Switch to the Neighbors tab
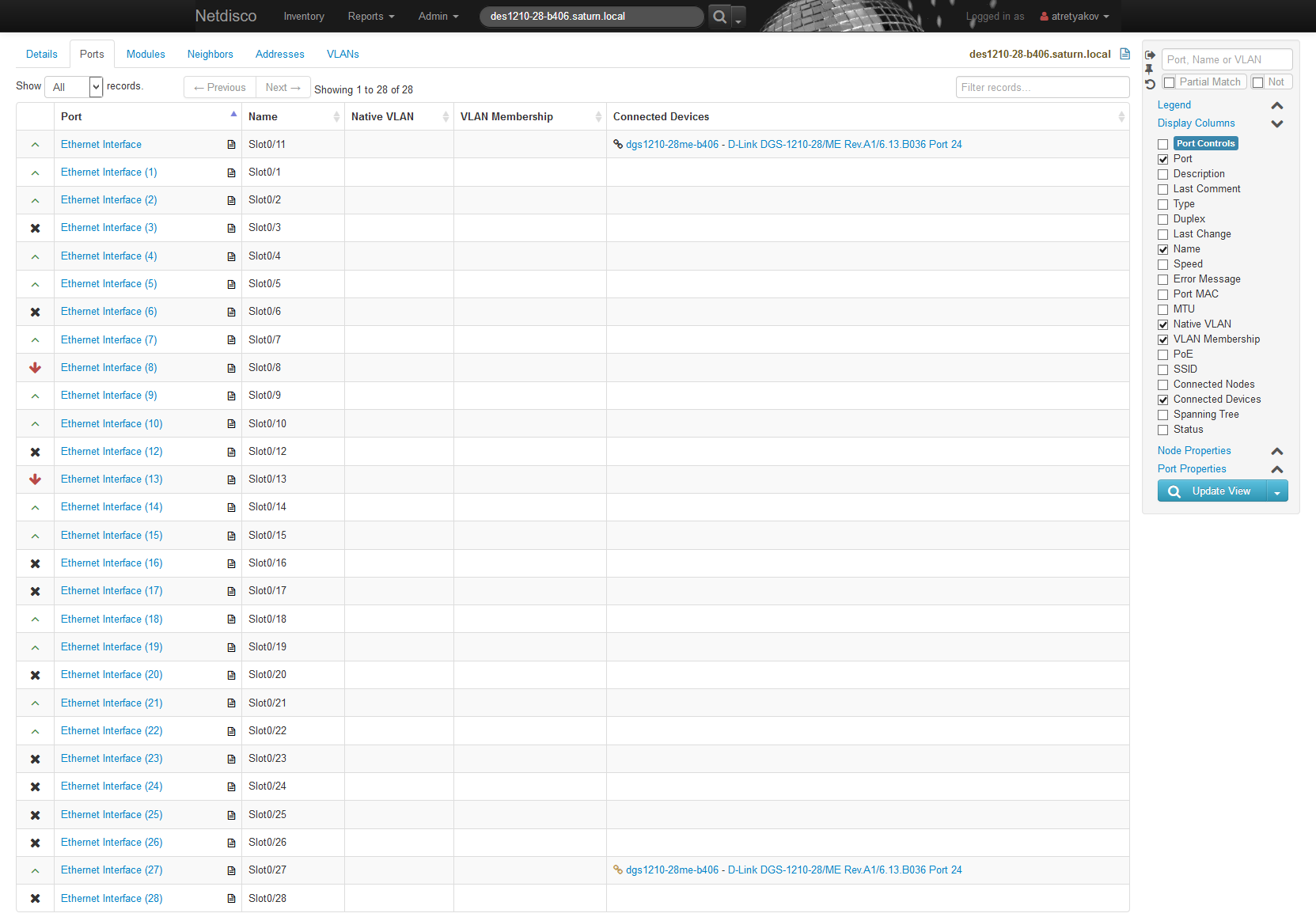Viewport: 1316px width, 917px height. point(210,54)
